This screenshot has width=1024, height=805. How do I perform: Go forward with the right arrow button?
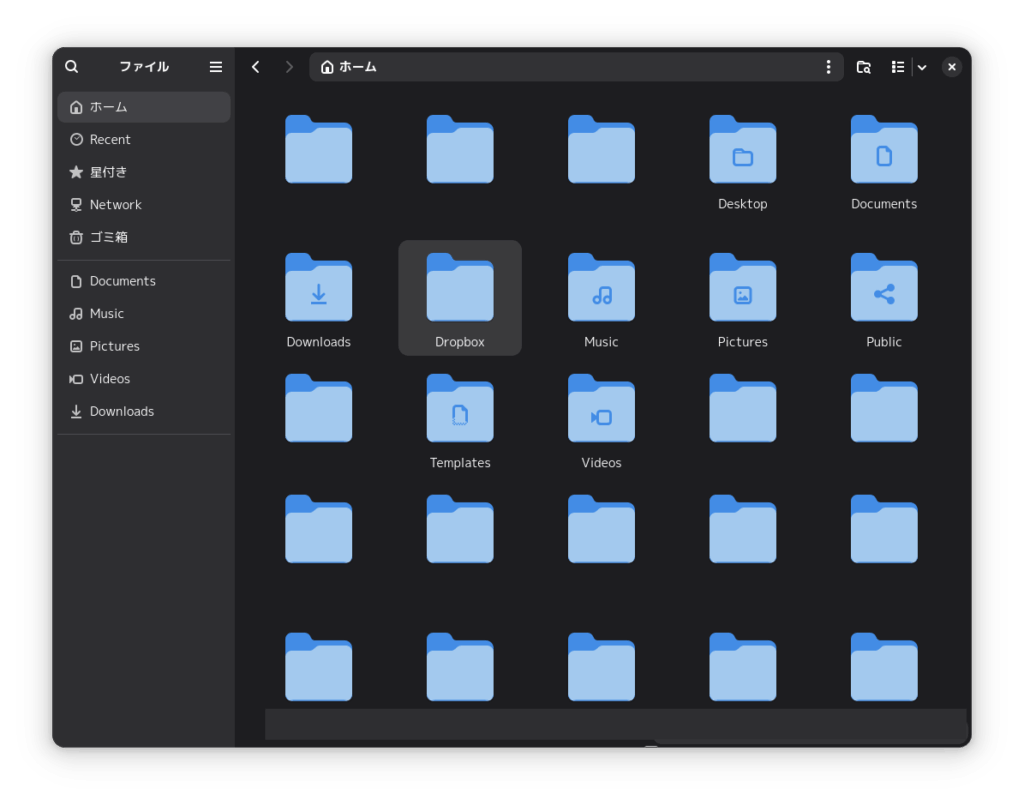click(289, 67)
